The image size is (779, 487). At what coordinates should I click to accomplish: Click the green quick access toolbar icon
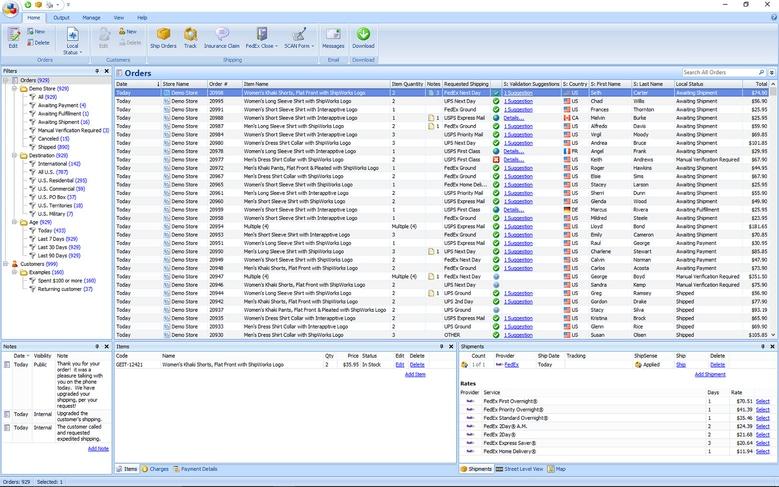point(28,4)
